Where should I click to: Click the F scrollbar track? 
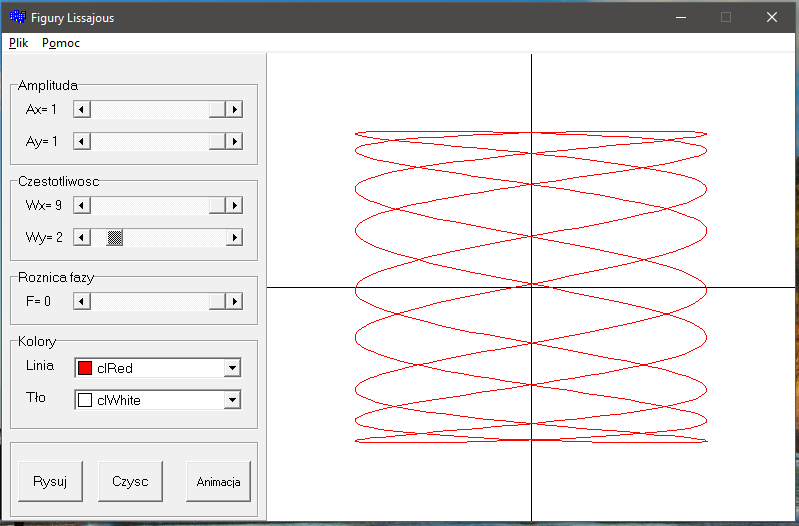click(150, 301)
